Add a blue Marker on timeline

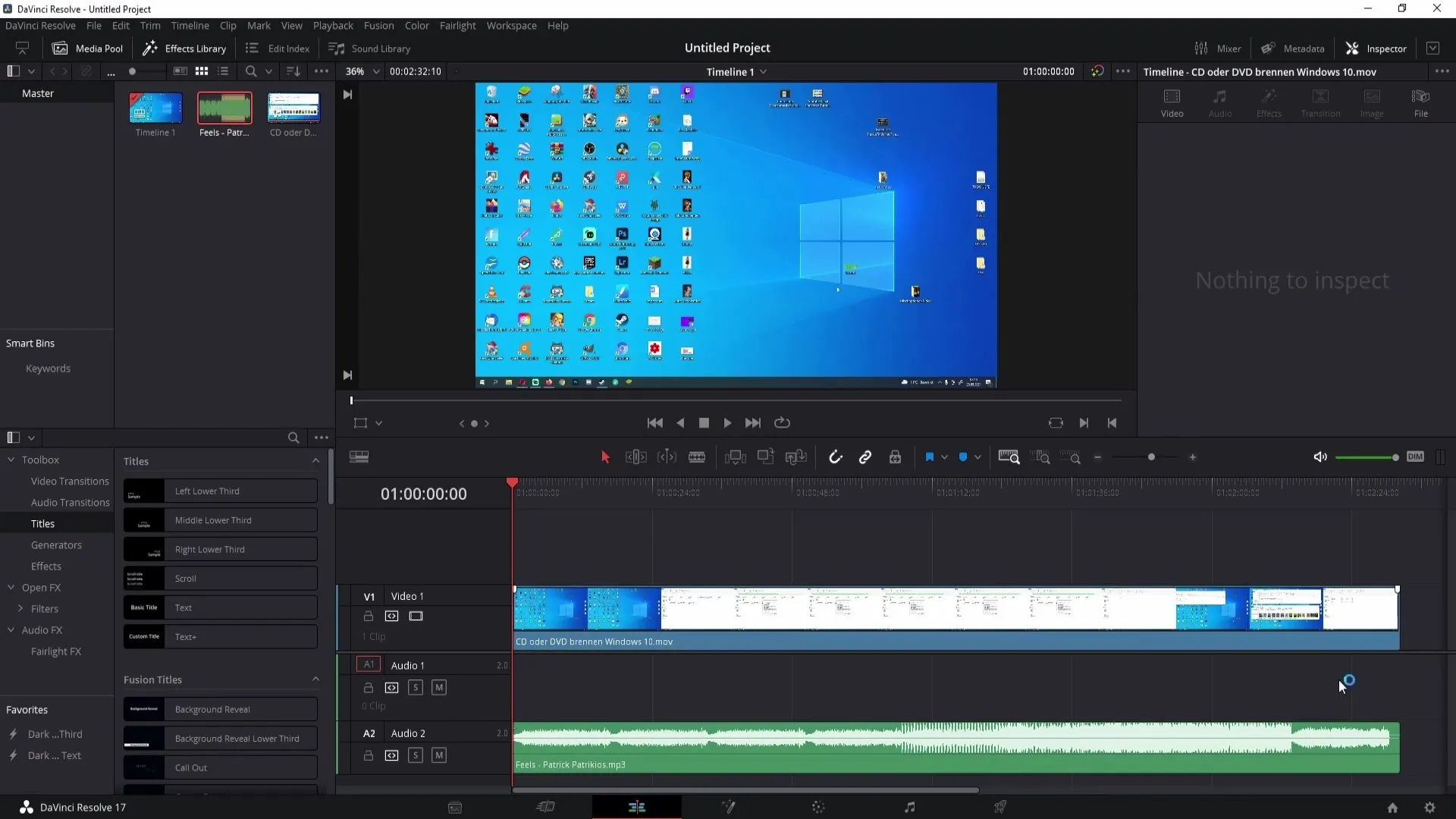click(963, 457)
